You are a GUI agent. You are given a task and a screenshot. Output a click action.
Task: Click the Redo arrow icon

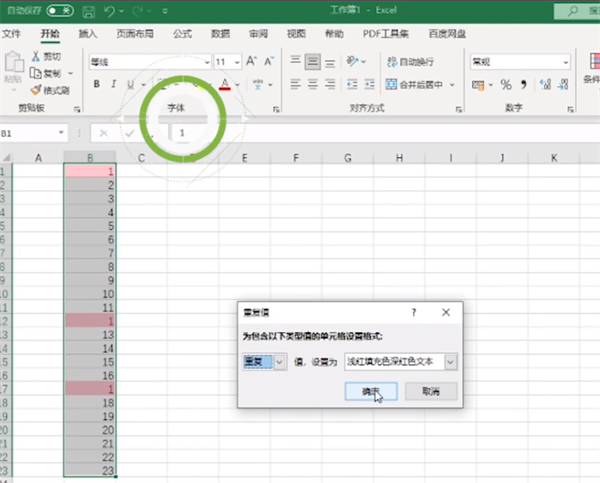[x=137, y=11]
